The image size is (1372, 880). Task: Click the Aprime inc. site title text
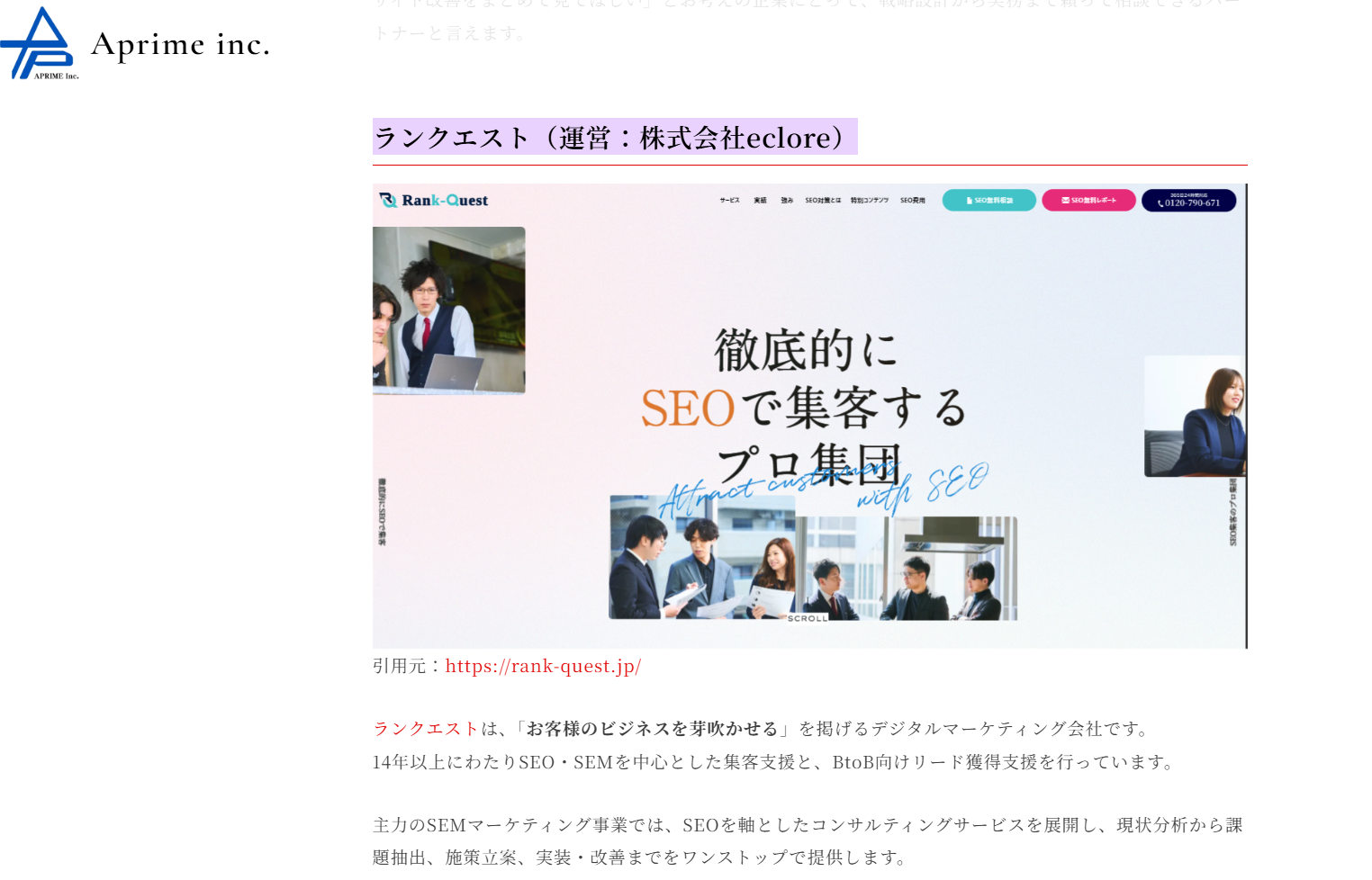[180, 44]
